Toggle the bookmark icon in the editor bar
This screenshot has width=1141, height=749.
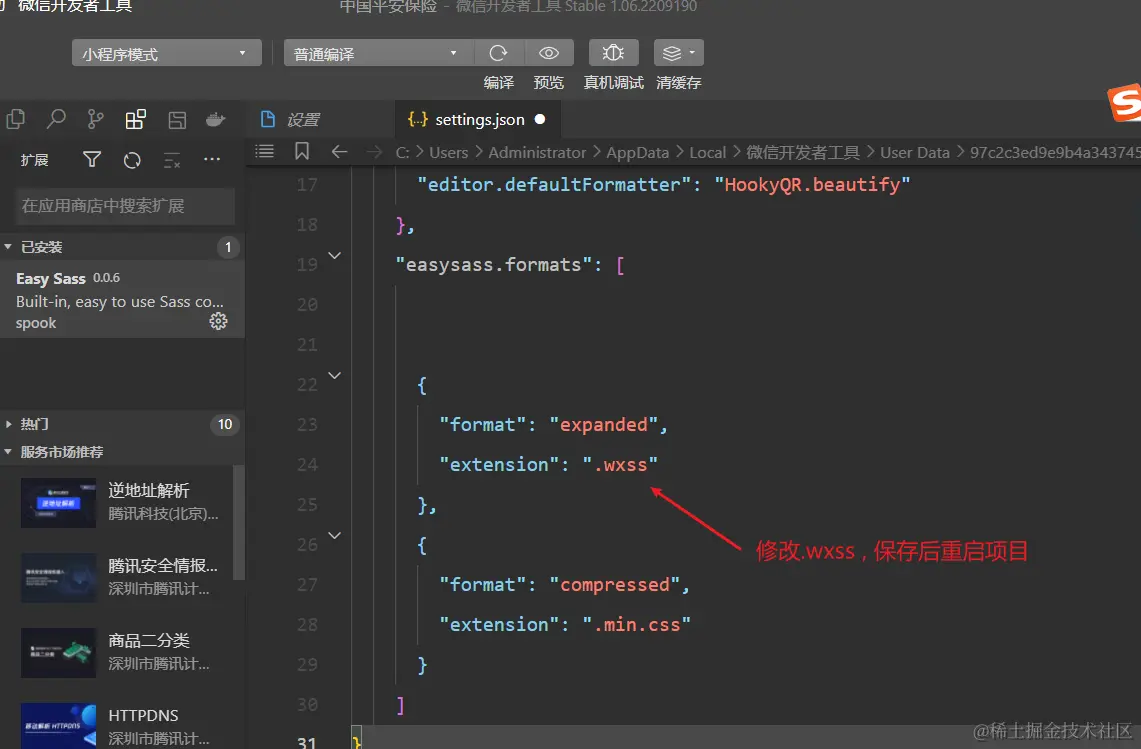[x=302, y=152]
